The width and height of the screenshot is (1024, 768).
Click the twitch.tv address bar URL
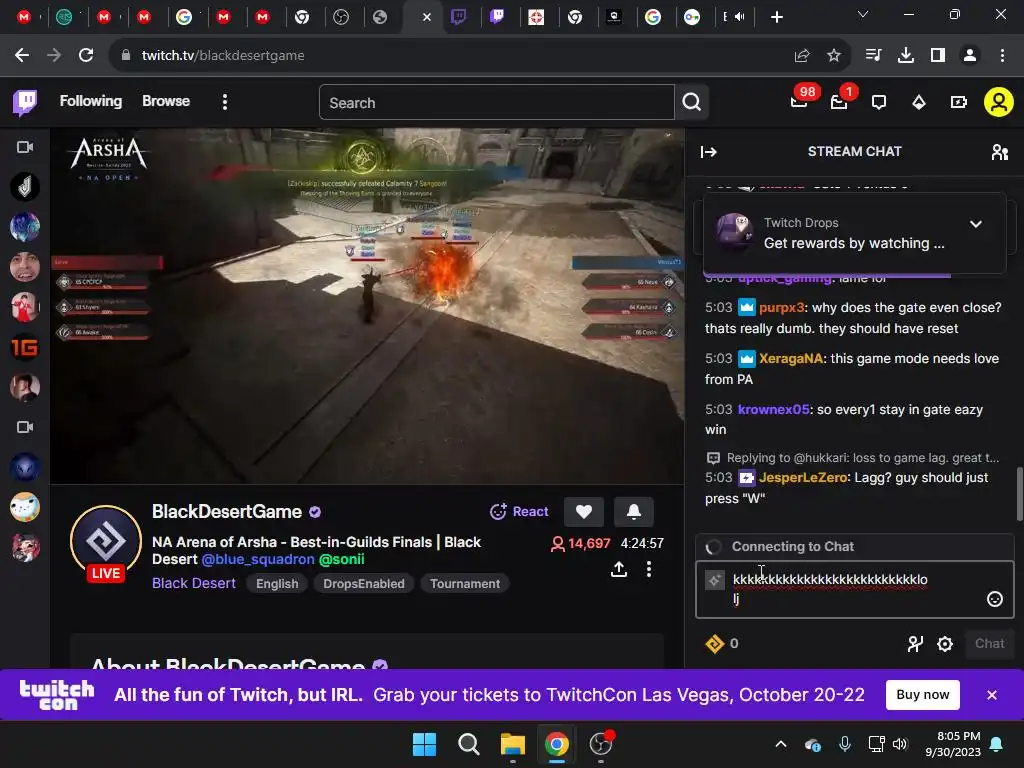click(223, 56)
